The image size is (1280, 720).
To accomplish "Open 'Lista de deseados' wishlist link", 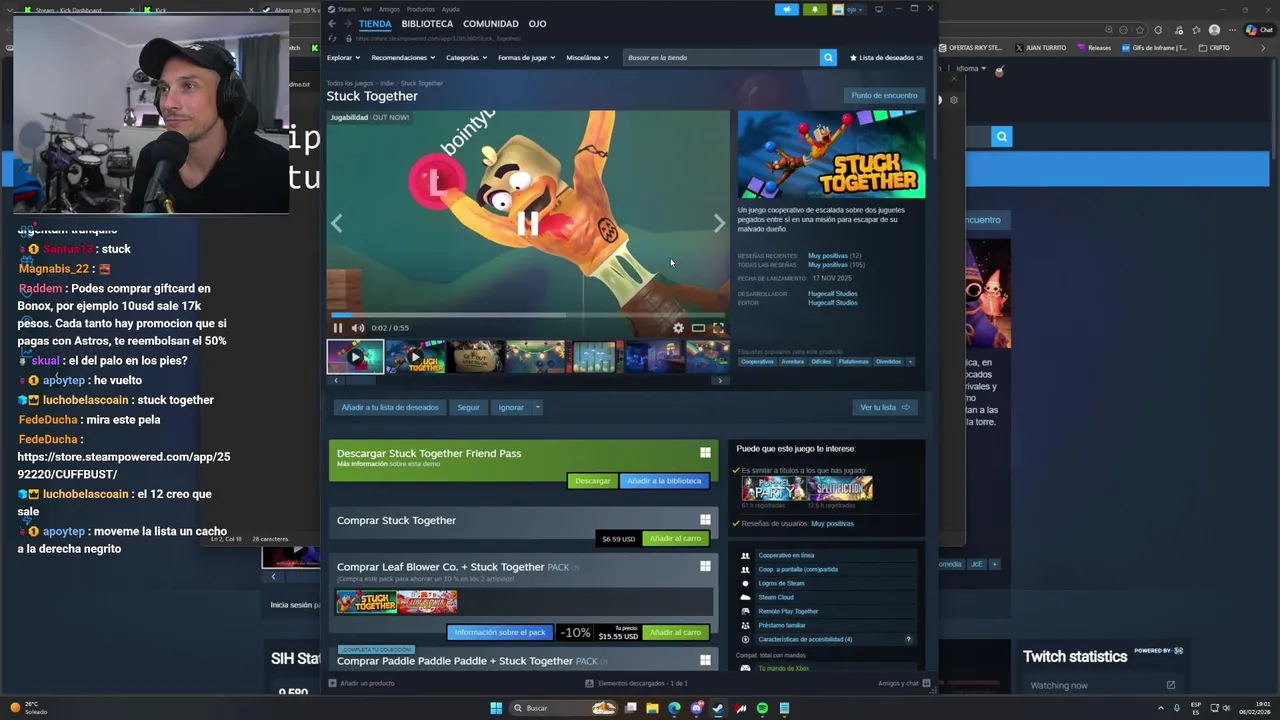I will tap(886, 58).
